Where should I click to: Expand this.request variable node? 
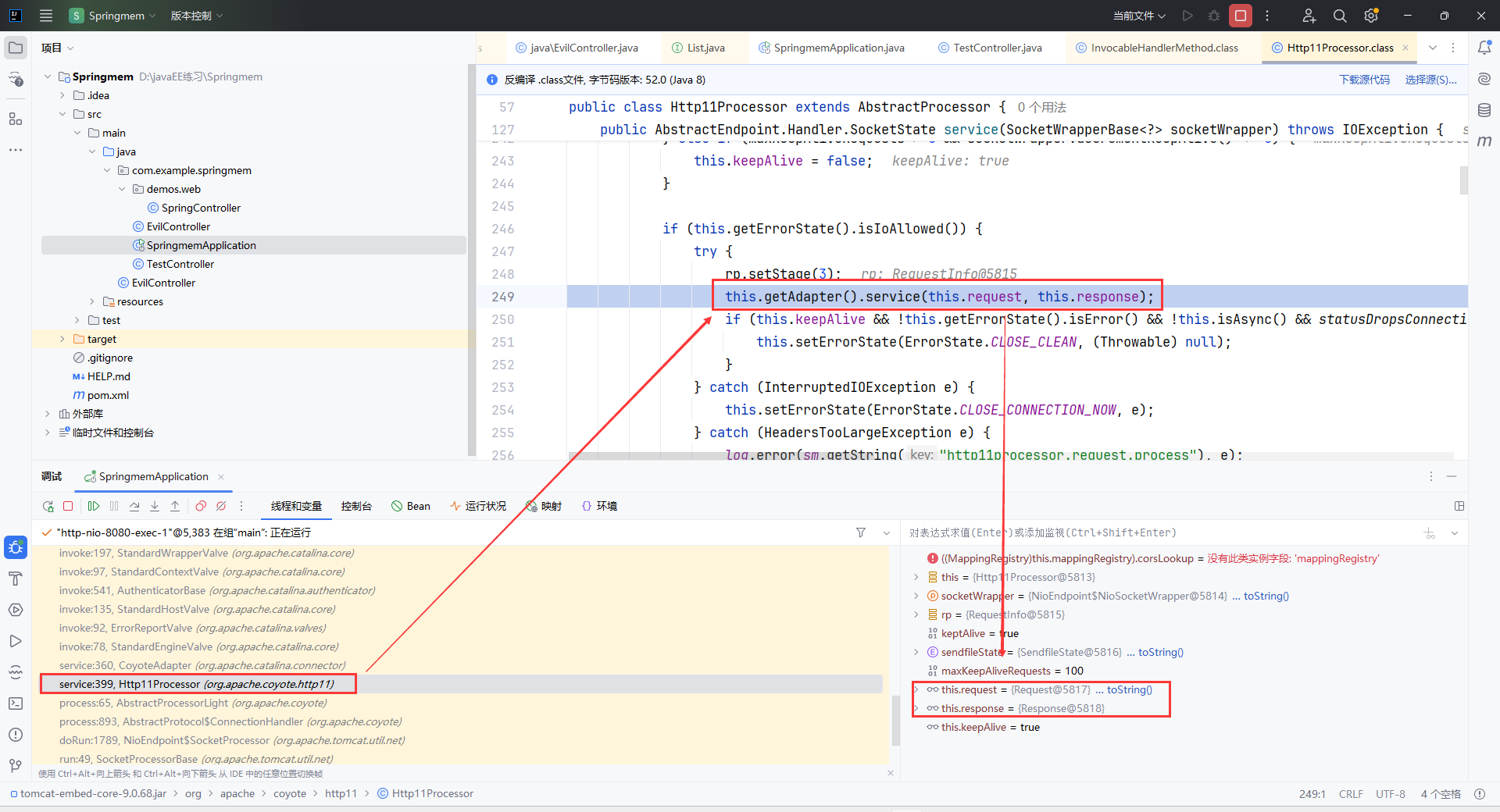click(x=916, y=689)
